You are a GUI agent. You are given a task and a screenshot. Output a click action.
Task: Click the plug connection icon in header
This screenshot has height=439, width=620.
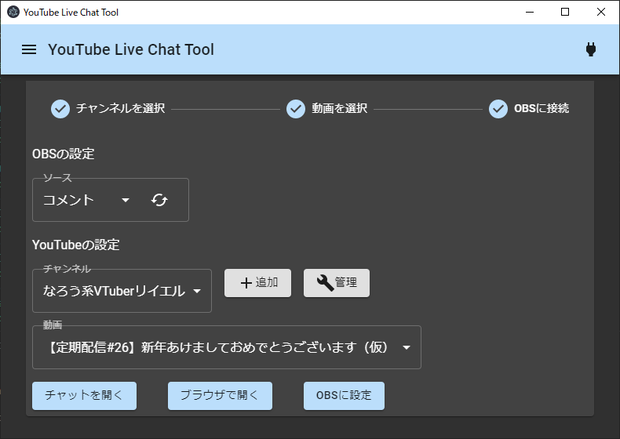click(591, 49)
